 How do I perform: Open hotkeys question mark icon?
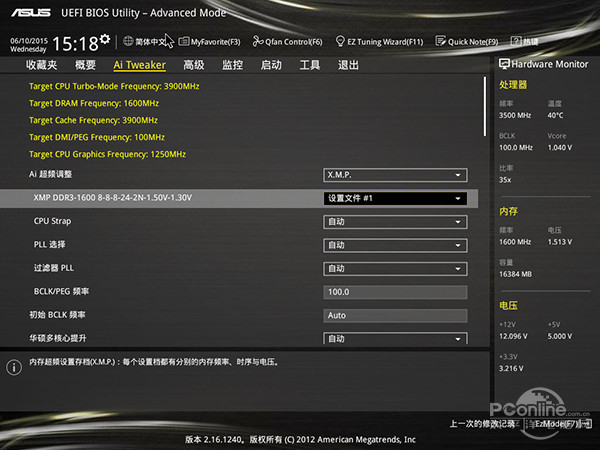pyautogui.click(x=516, y=41)
